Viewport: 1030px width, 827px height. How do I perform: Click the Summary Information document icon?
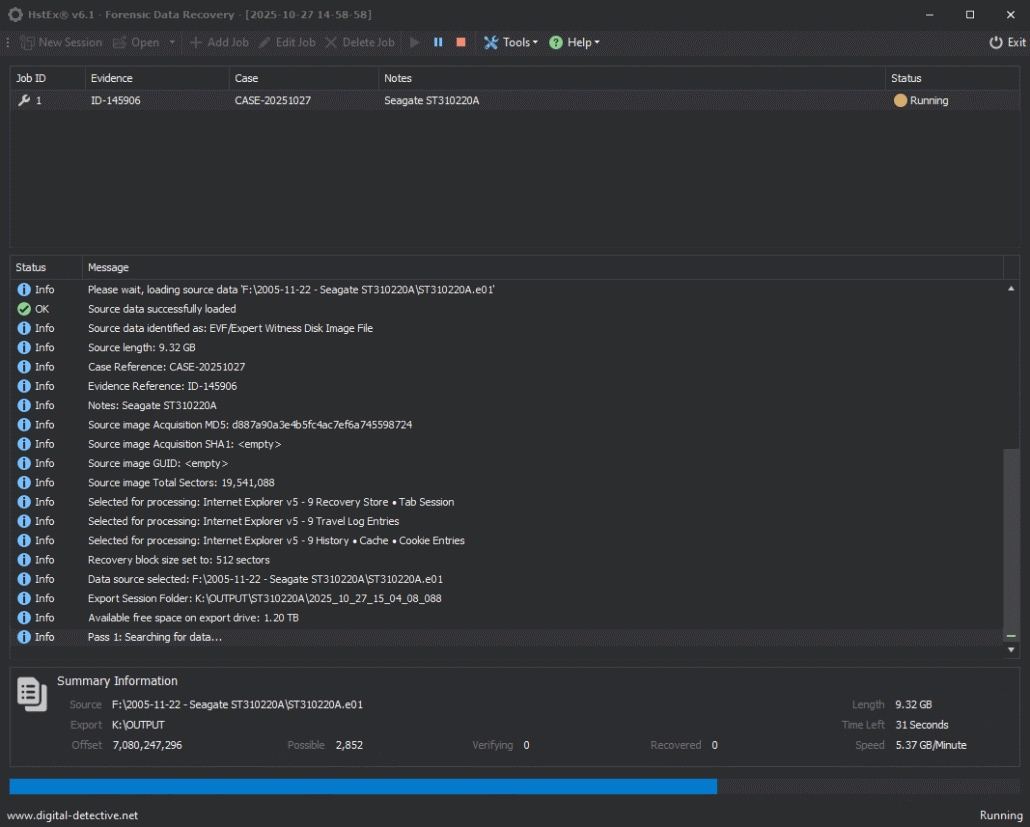(32, 693)
